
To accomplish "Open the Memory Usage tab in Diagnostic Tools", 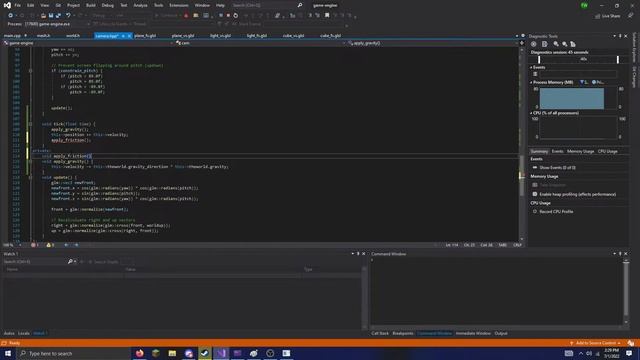I will click(x=580, y=151).
